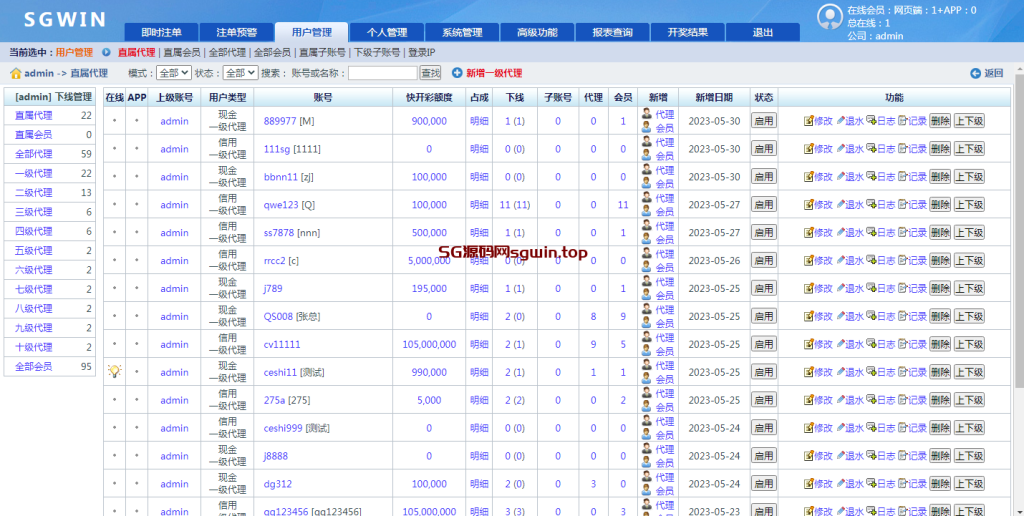
Task: Click 启用 status button in the j789 row
Action: [x=763, y=288]
